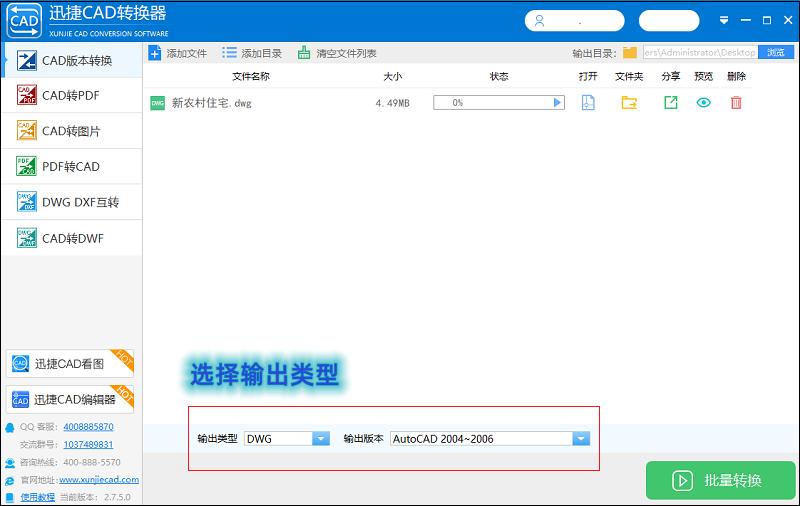Open the 使用教程 tutorial link
800x506 pixels.
coord(37,497)
